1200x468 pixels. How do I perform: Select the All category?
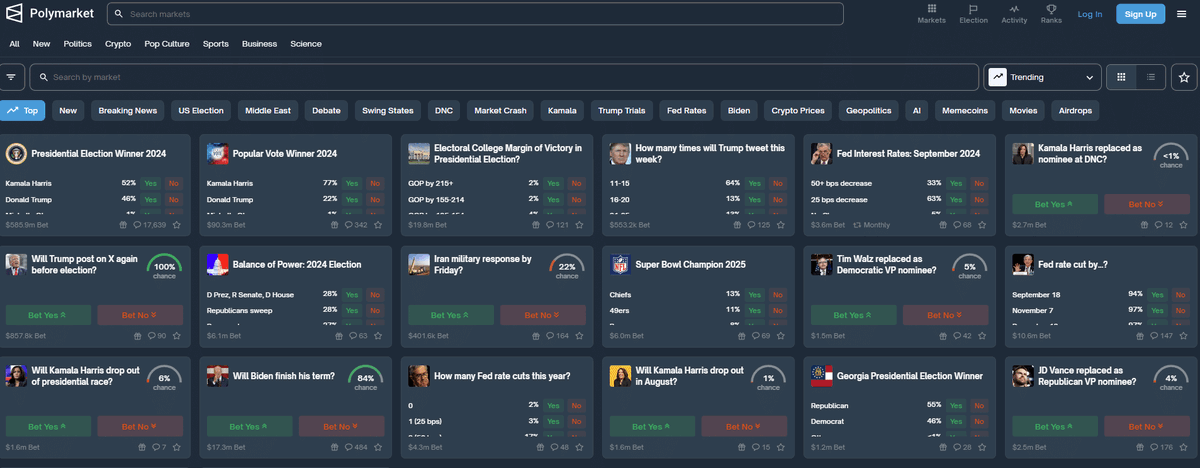coord(14,44)
